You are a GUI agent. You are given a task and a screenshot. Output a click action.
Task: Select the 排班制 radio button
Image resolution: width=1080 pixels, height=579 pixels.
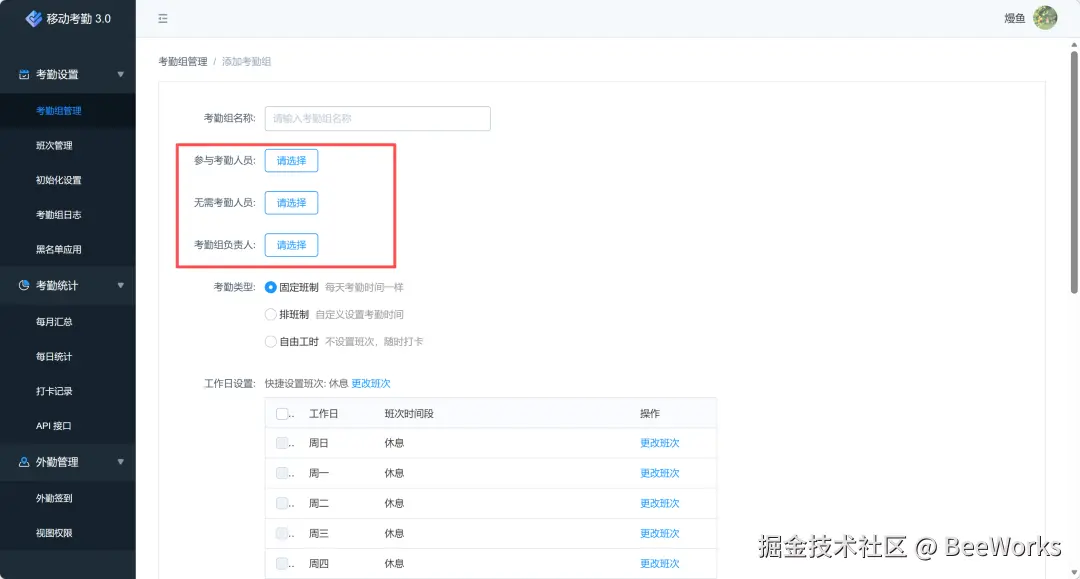[x=271, y=315]
